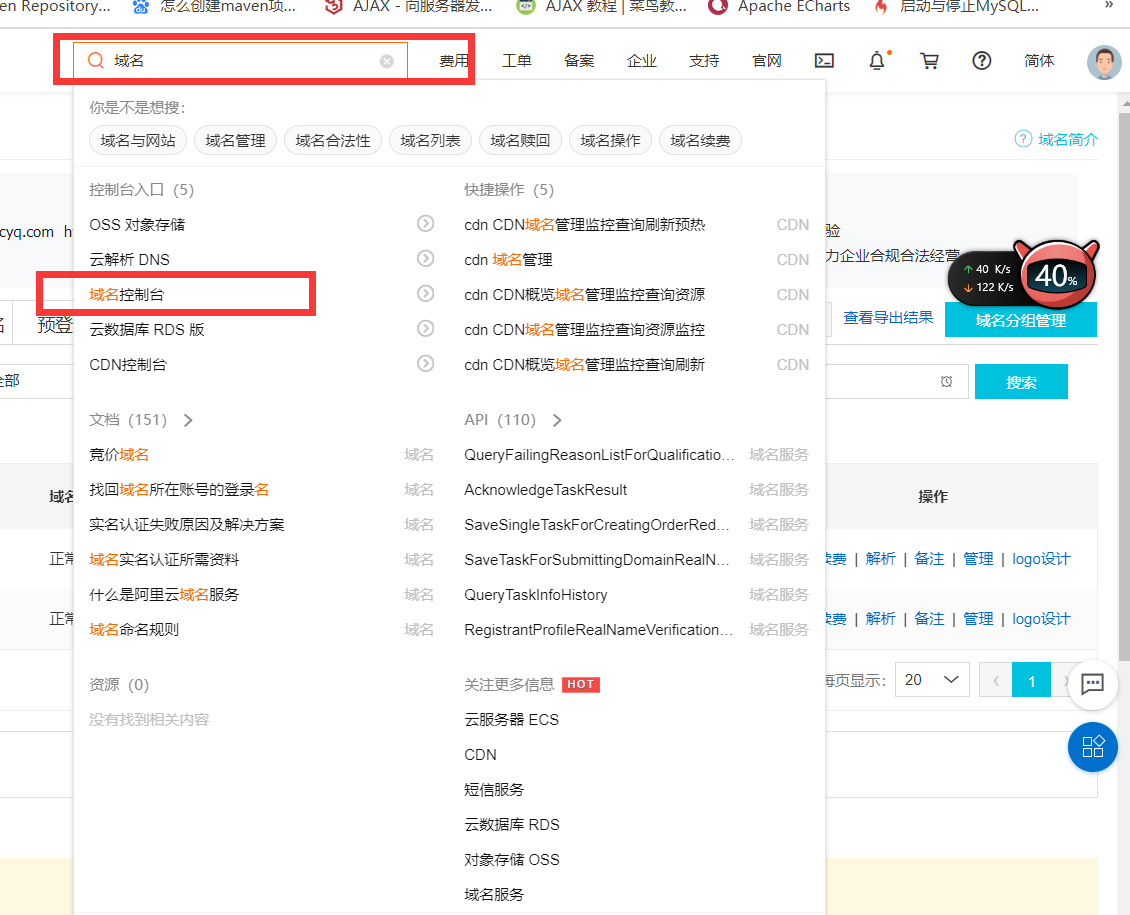The image size is (1130, 915).
Task: Open API QueryTaskInfoHistory
Action: coord(535,595)
